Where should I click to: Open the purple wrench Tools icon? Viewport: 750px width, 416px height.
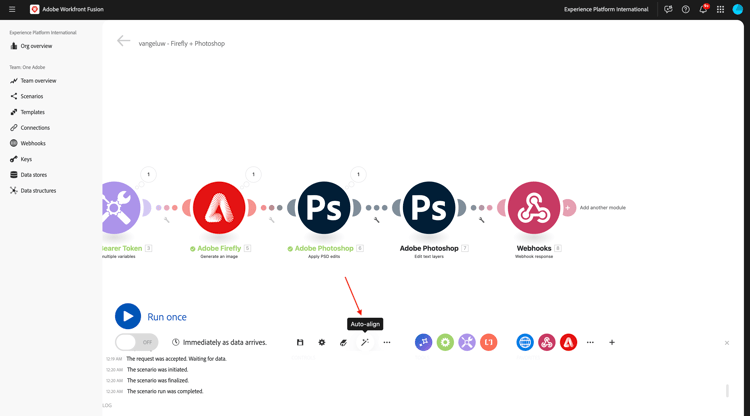click(467, 342)
